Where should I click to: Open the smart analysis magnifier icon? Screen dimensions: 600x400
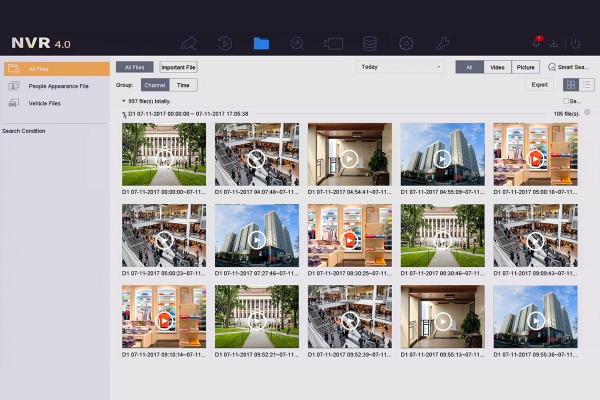(297, 44)
